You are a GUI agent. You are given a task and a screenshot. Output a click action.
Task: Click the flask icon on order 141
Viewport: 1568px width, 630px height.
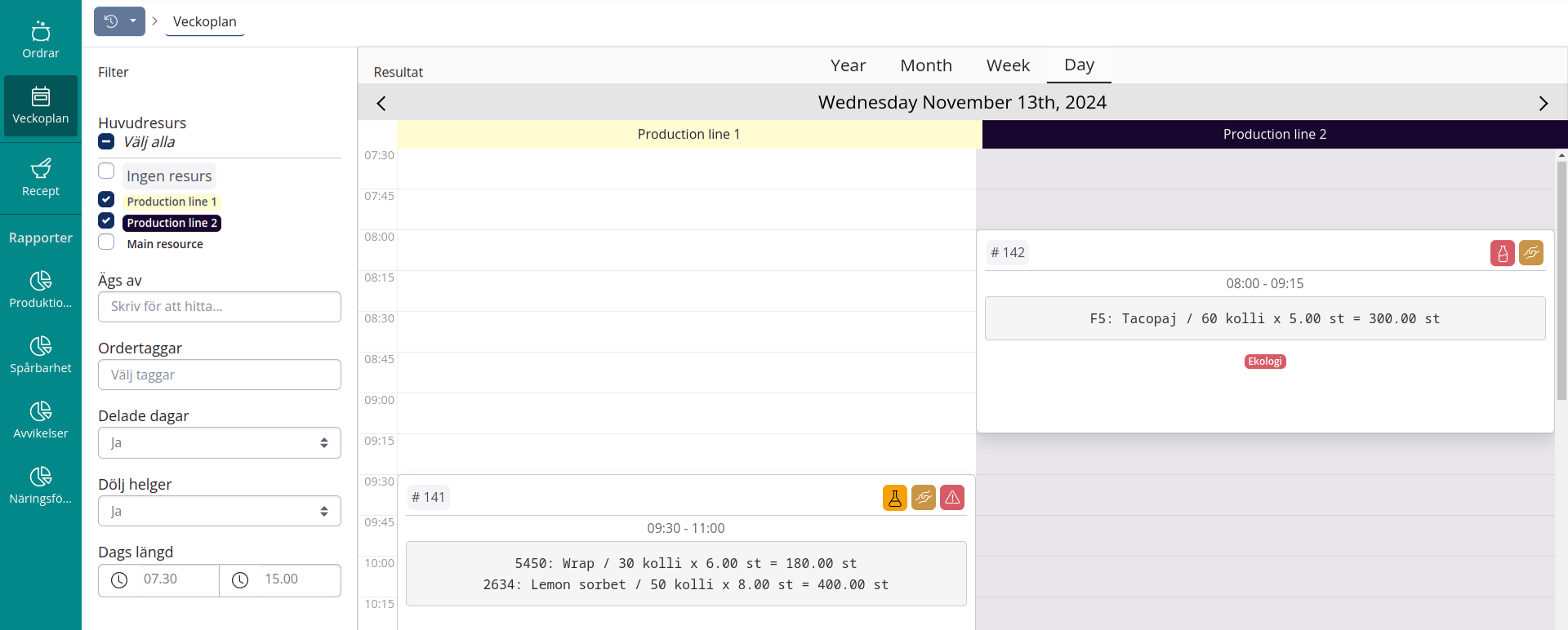pyautogui.click(x=894, y=498)
